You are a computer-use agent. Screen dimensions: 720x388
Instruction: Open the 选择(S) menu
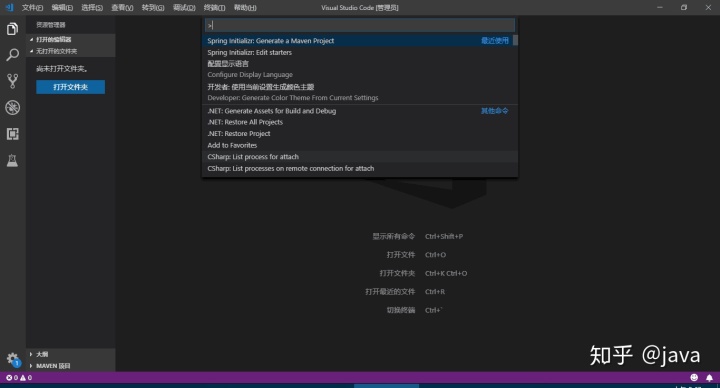(x=92, y=7)
